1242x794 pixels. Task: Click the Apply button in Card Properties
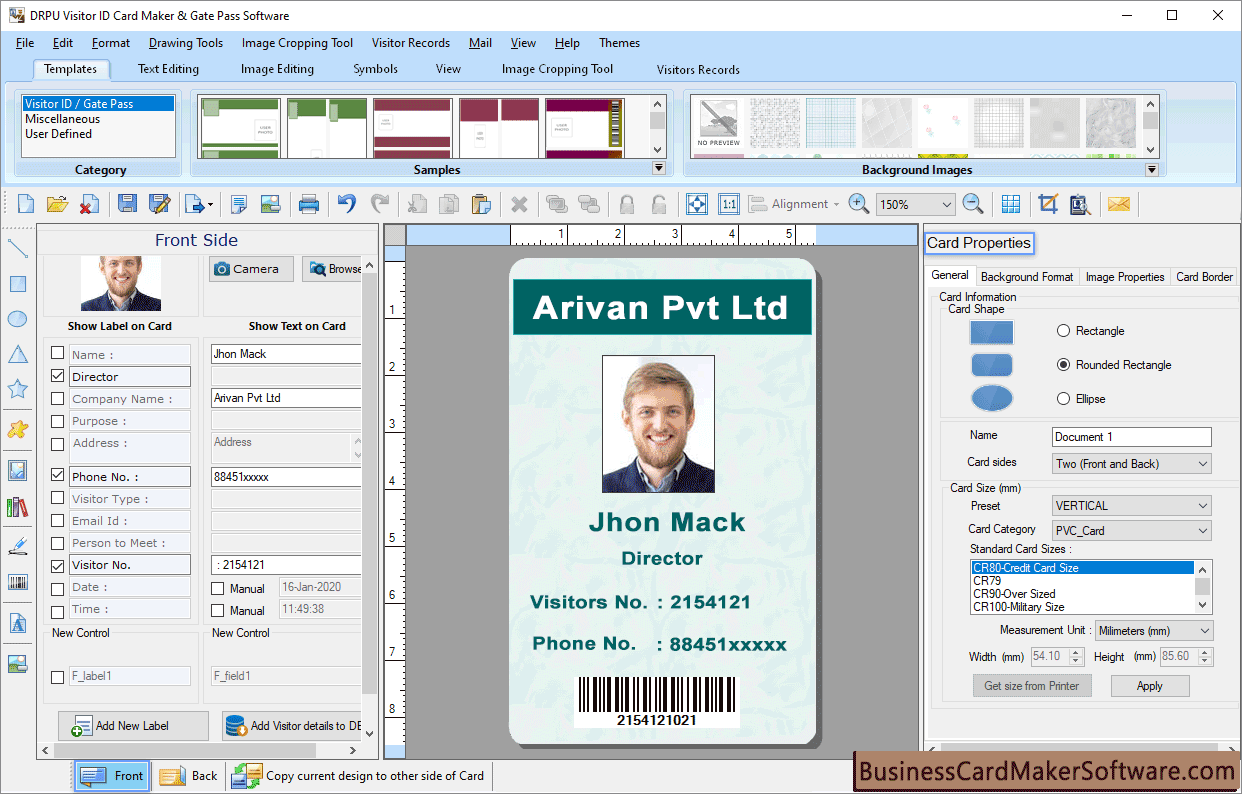click(x=1149, y=686)
